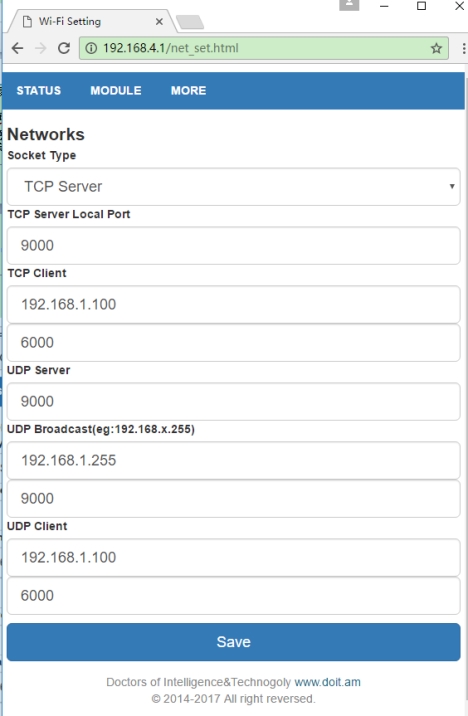Reload the page with the refresh icon

[x=64, y=48]
